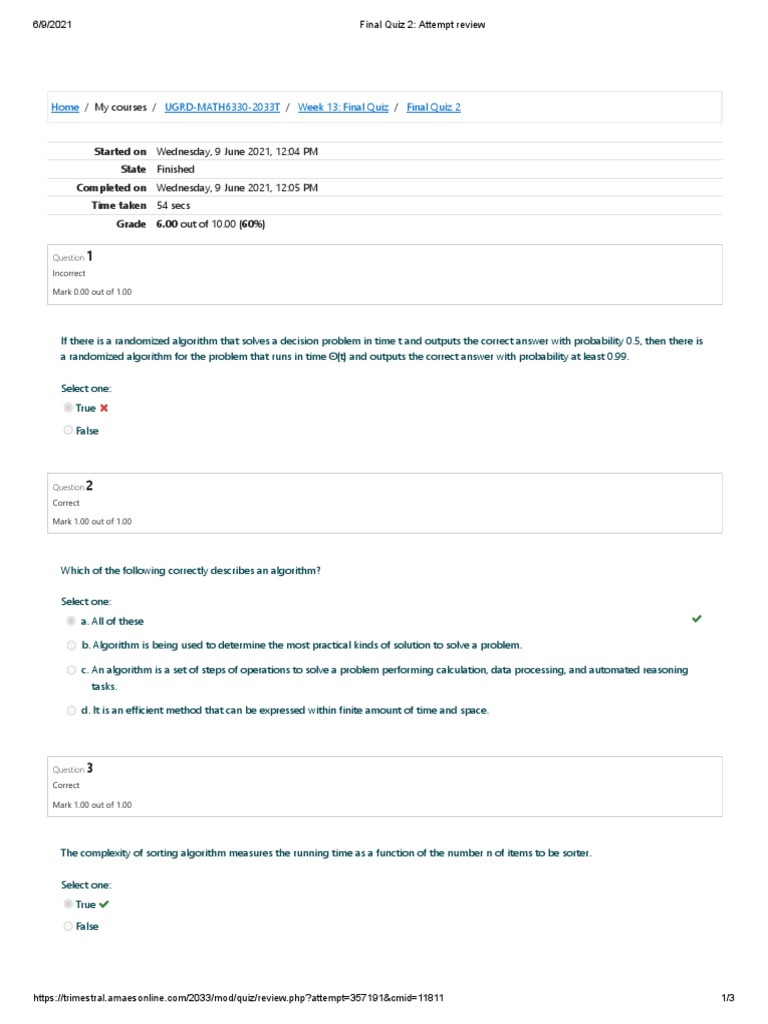Viewport: 768px width, 1024px height.
Task: Open the UGRD-MATH6330-2033T course link
Action: click(x=222, y=107)
